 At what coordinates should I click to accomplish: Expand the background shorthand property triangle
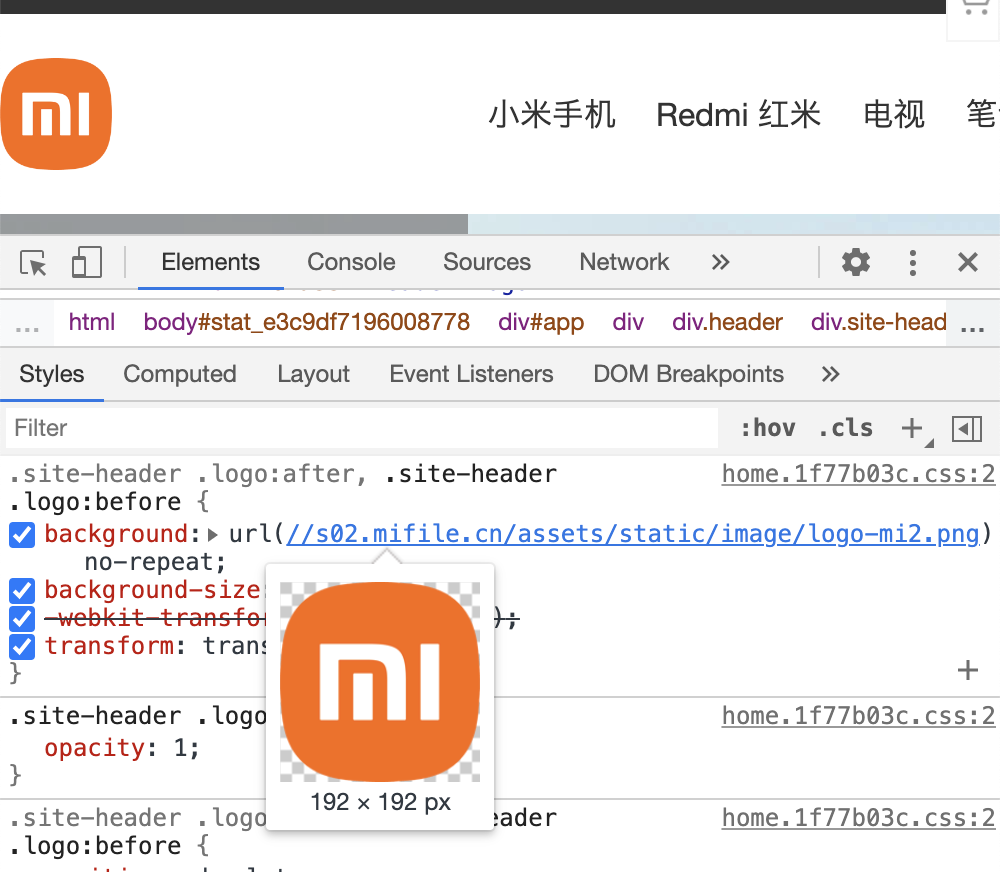tap(213, 535)
